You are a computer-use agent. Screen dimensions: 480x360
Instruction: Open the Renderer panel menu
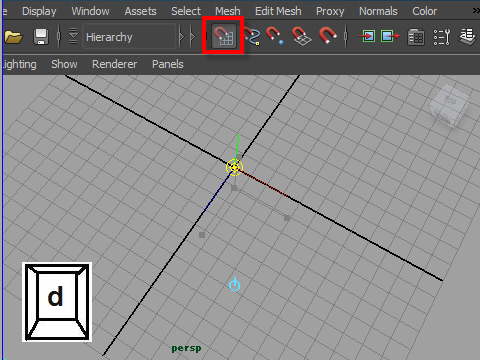(114, 64)
